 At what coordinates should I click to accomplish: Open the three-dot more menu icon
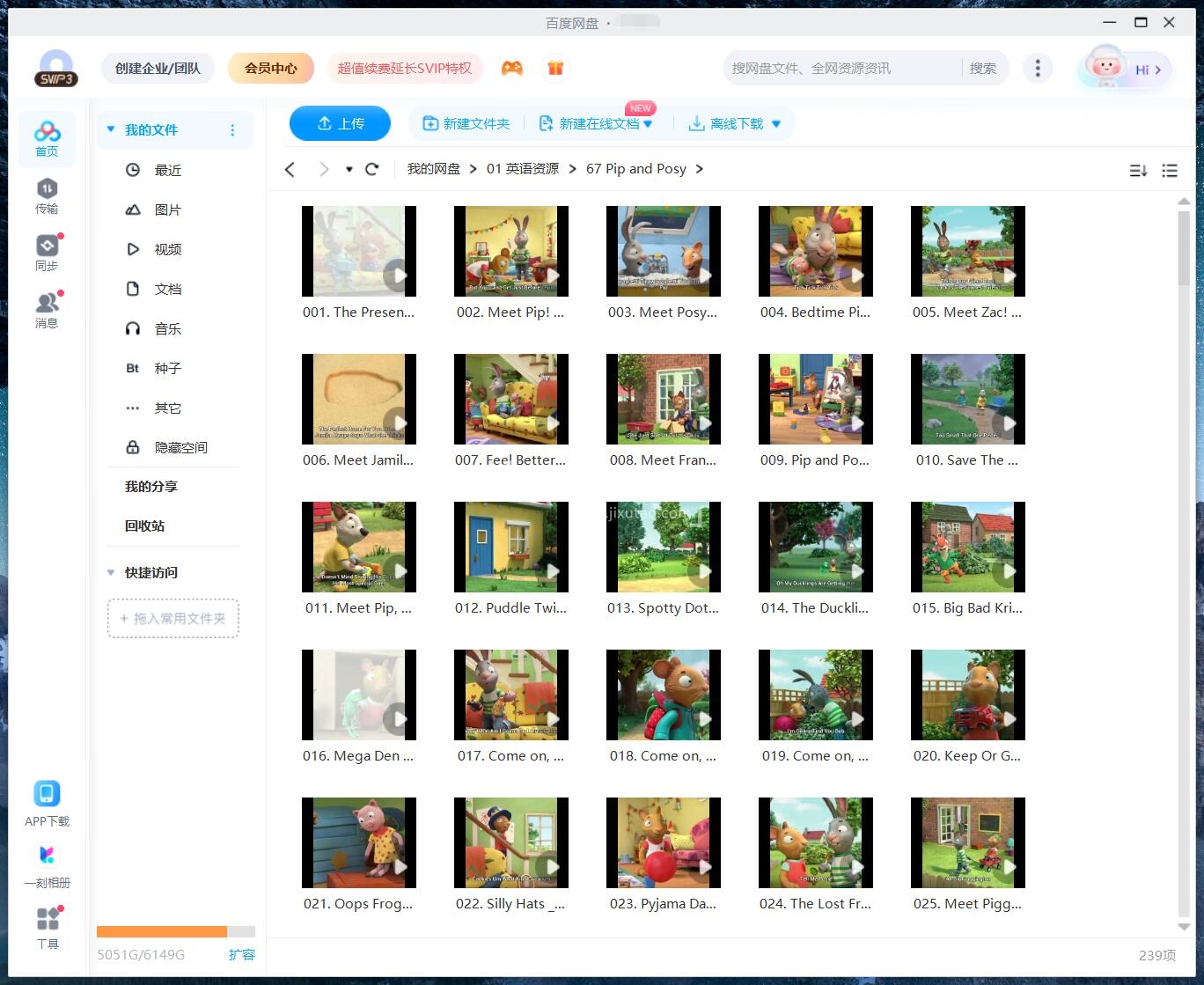coord(1038,68)
